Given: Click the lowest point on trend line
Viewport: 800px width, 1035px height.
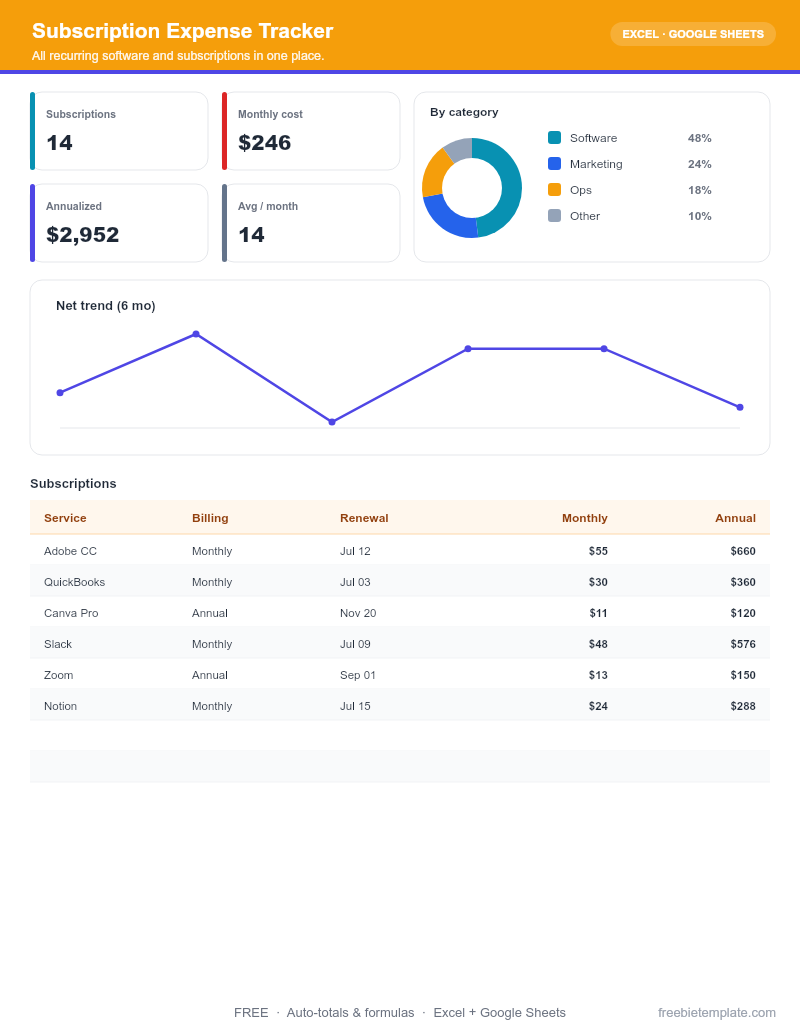Looking at the screenshot, I should coord(332,422).
